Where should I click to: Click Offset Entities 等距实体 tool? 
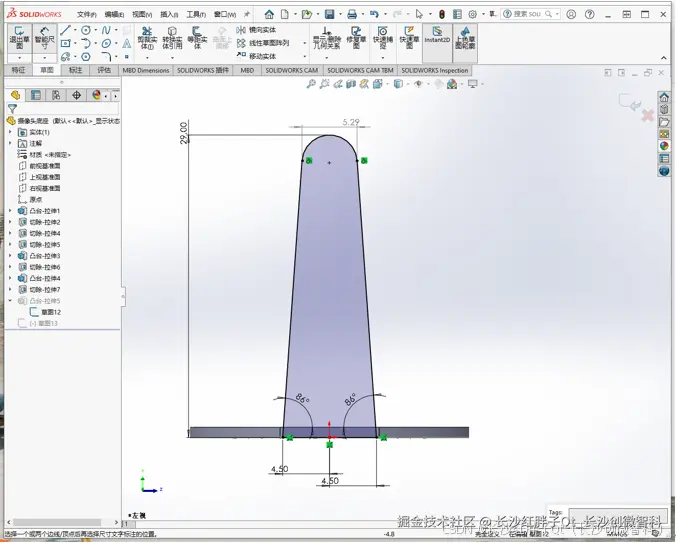(197, 38)
